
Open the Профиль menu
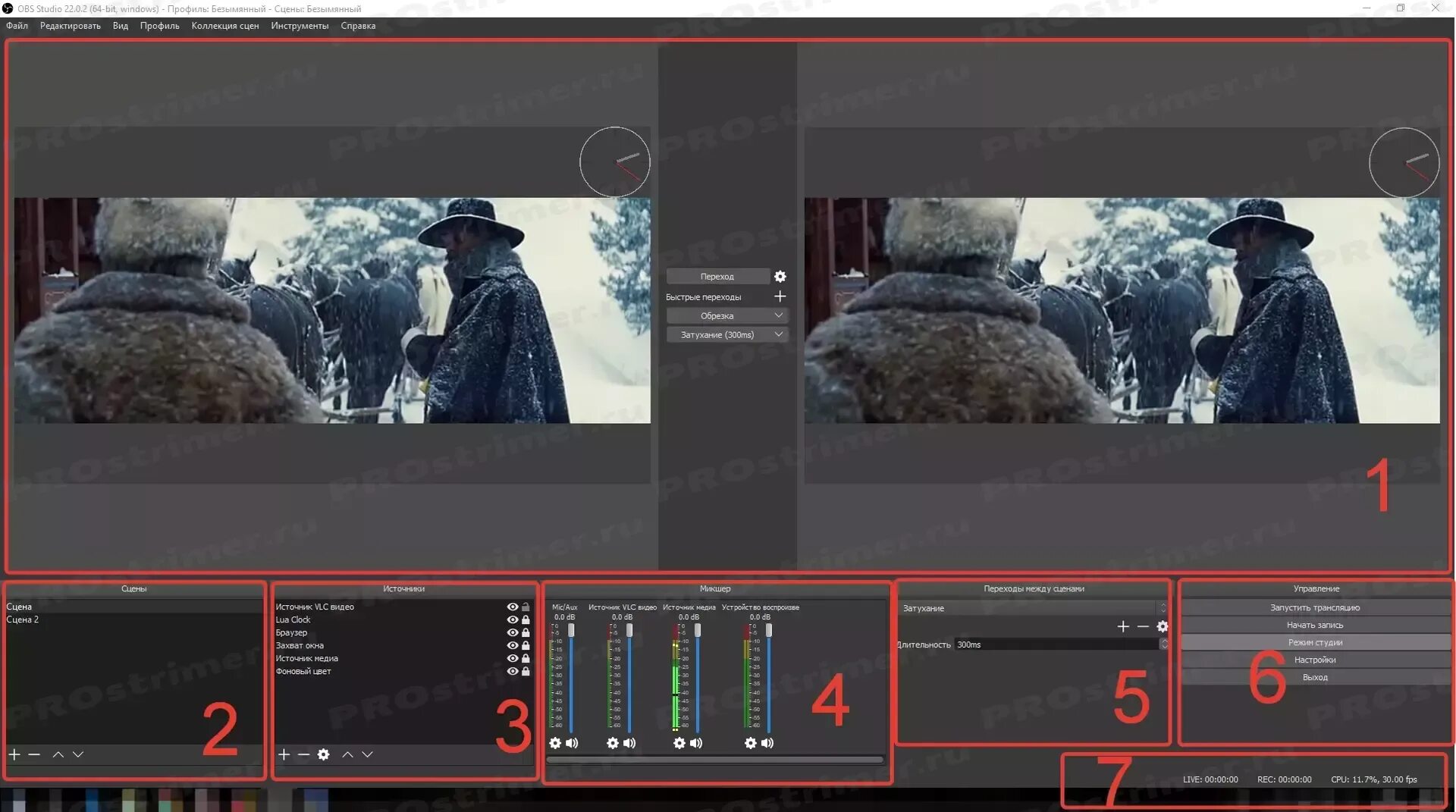(x=159, y=26)
